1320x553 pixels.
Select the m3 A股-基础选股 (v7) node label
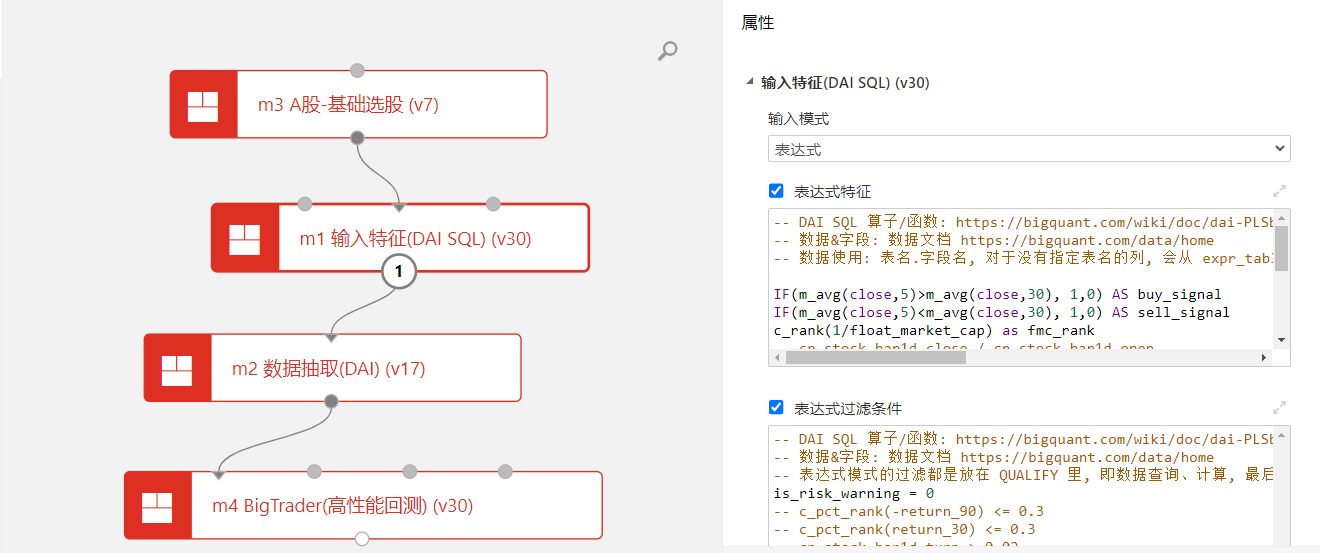[348, 104]
